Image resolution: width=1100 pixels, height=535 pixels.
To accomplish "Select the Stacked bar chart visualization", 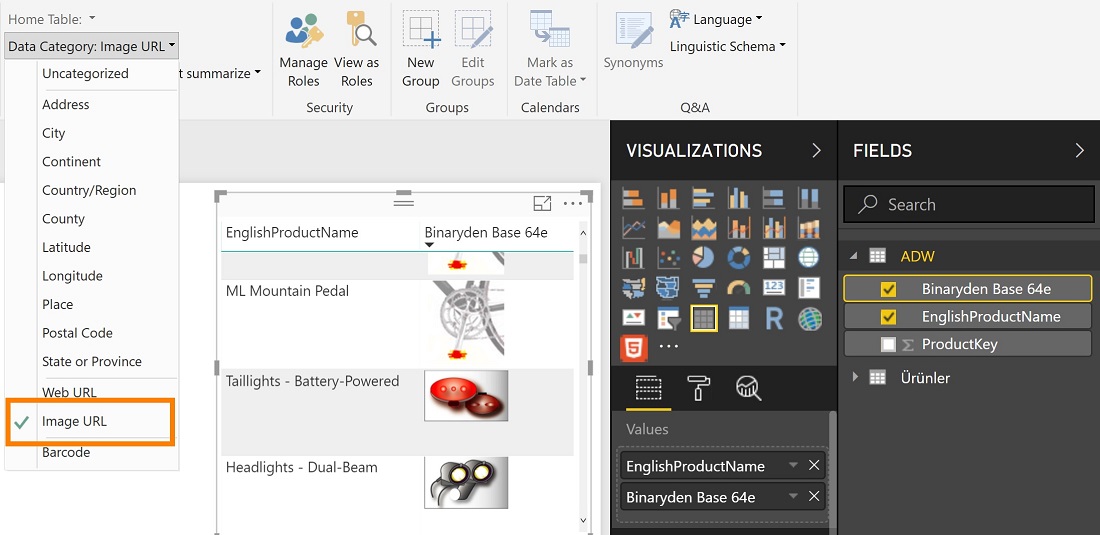I will coord(633,198).
